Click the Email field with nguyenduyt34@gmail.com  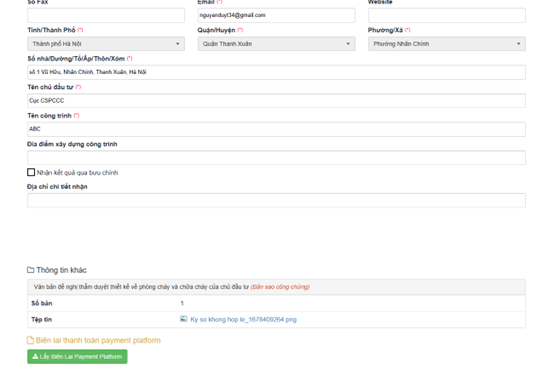pyautogui.click(x=276, y=15)
